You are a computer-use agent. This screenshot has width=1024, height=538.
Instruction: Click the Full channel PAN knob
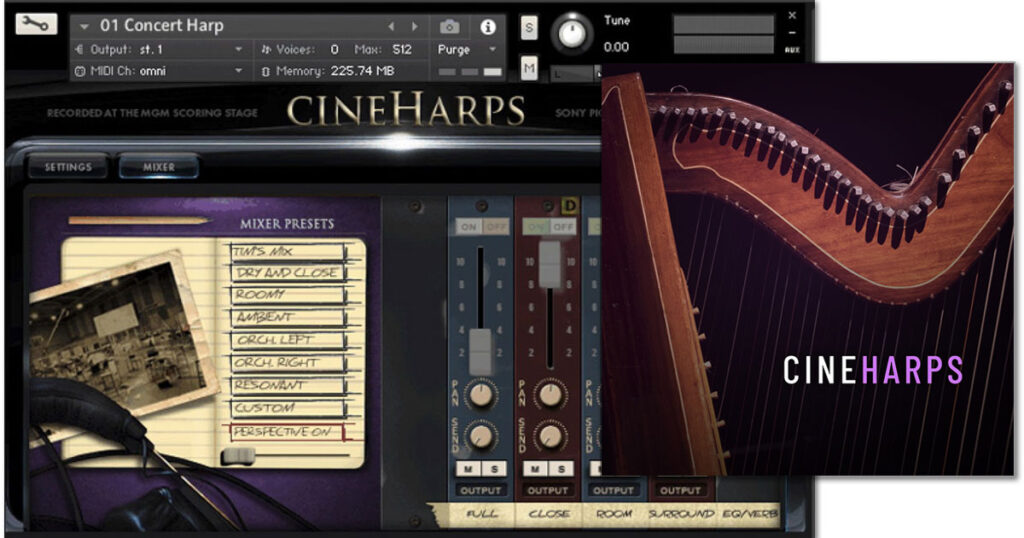click(x=481, y=395)
